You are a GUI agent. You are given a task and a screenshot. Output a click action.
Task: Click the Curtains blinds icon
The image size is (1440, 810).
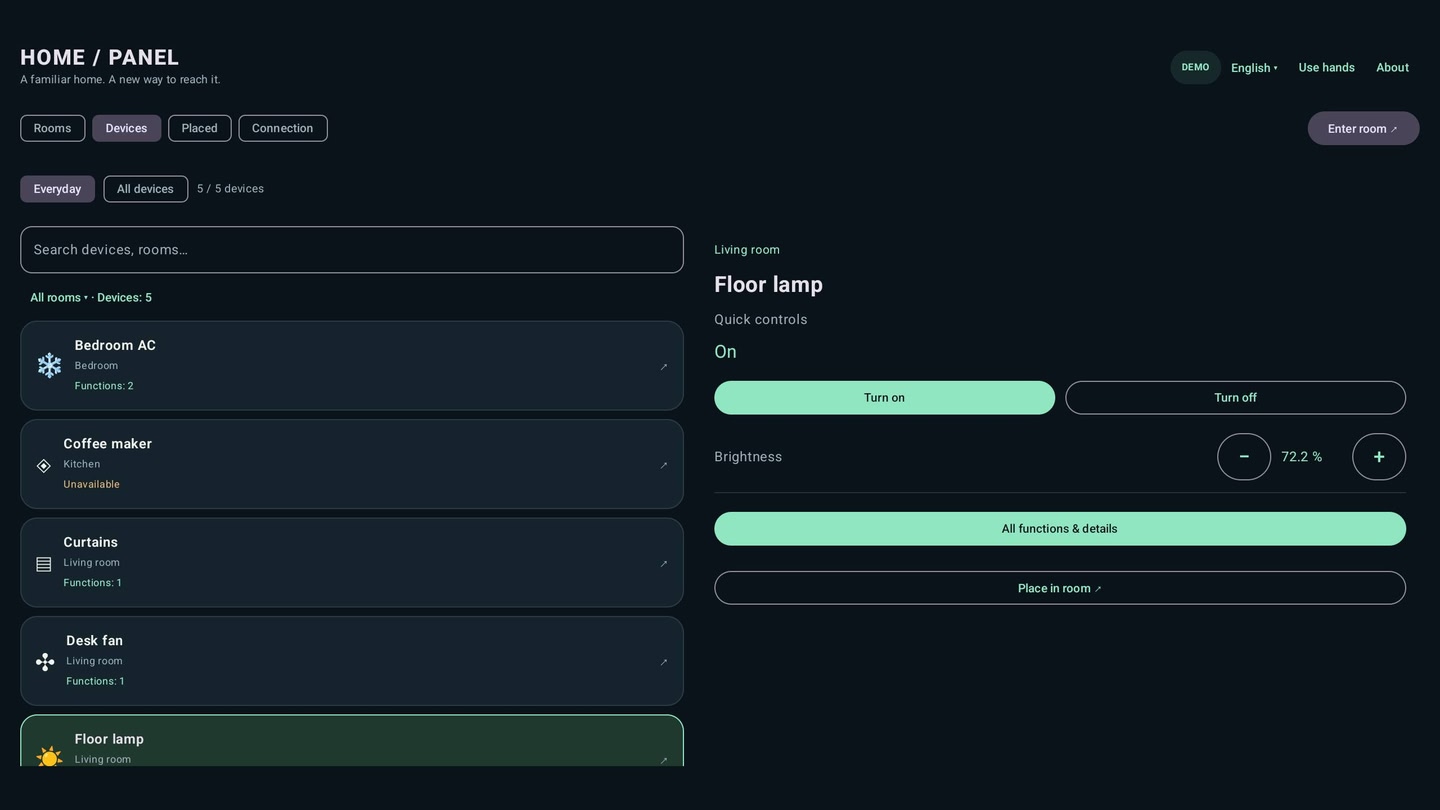pyautogui.click(x=44, y=564)
